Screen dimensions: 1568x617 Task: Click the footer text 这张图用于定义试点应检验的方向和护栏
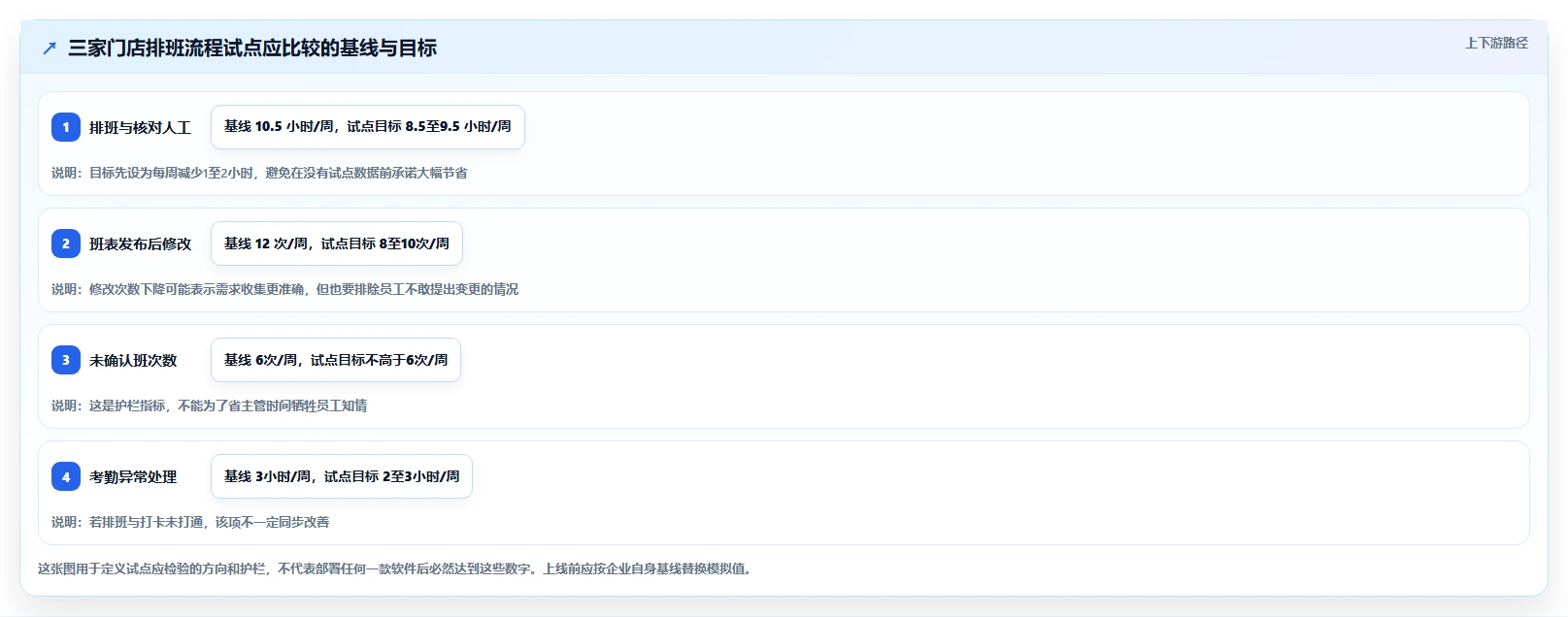(396, 568)
